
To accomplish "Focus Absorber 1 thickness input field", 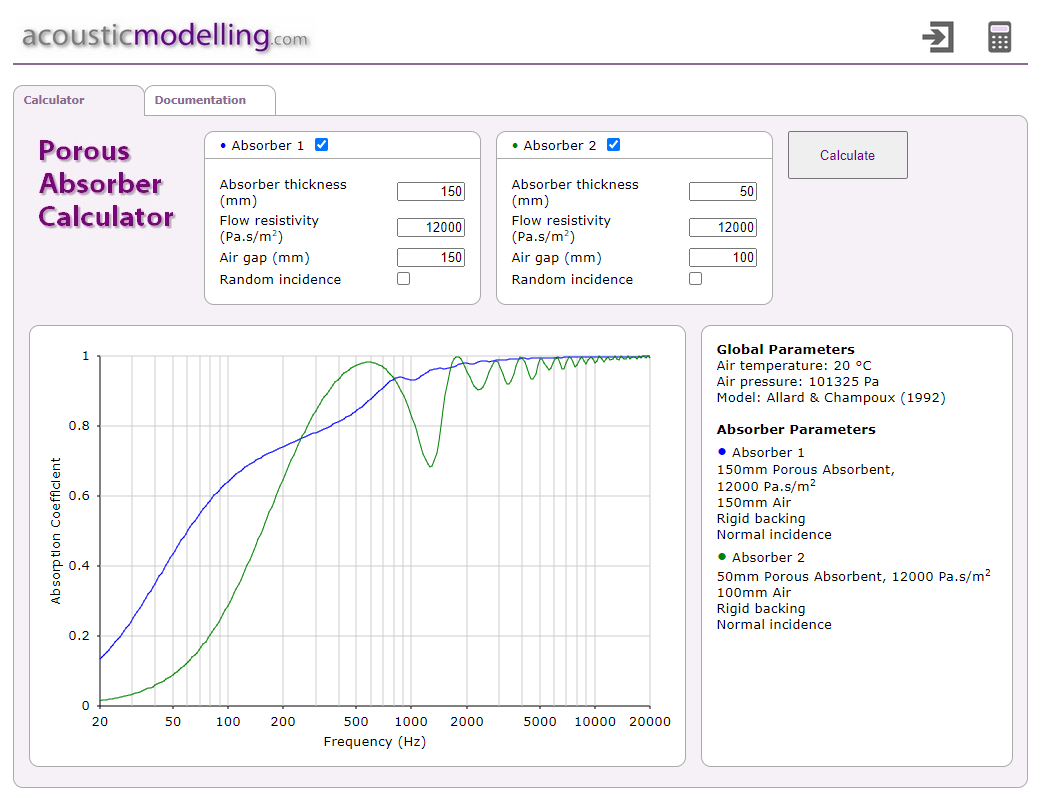I will pos(431,192).
